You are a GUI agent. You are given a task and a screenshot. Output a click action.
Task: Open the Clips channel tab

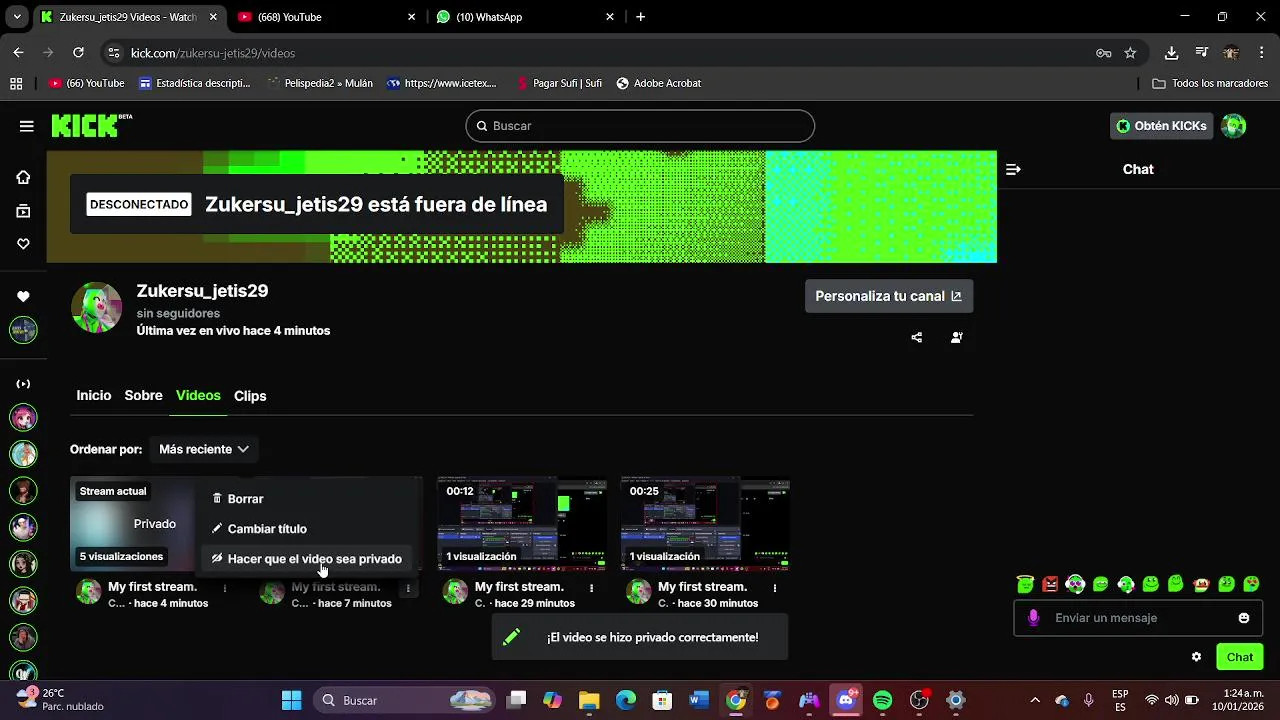250,396
